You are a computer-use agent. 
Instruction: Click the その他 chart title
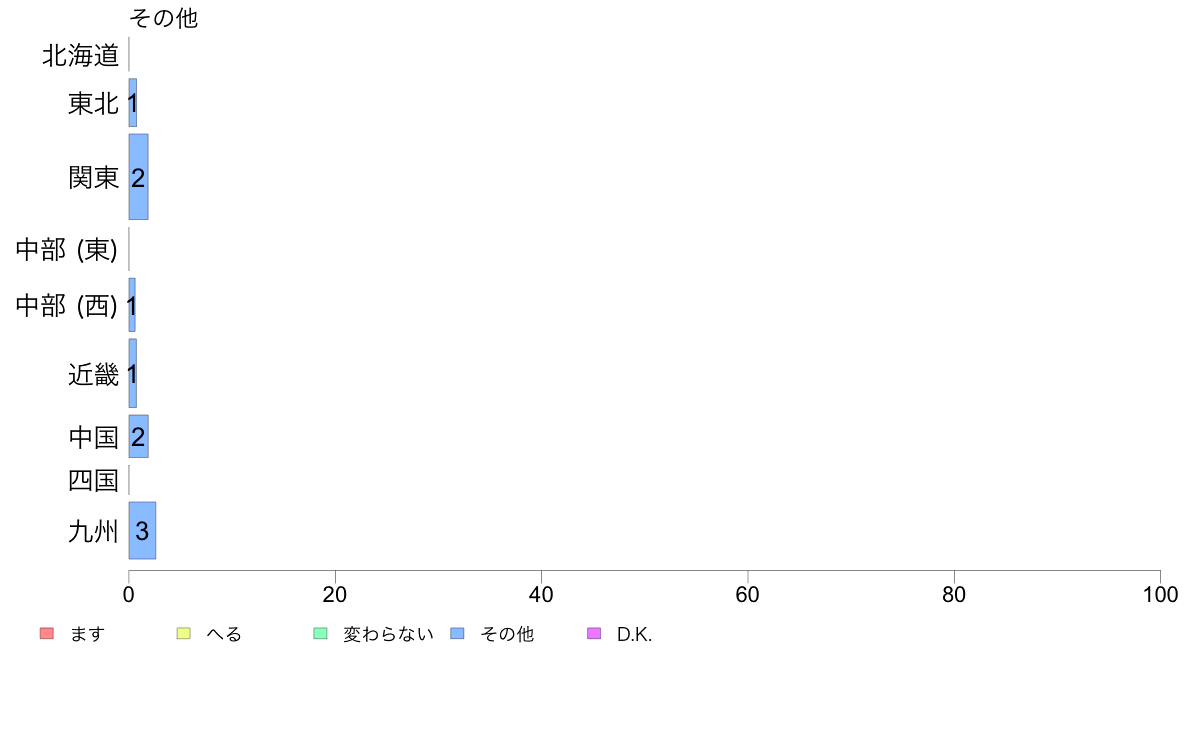pos(164,18)
